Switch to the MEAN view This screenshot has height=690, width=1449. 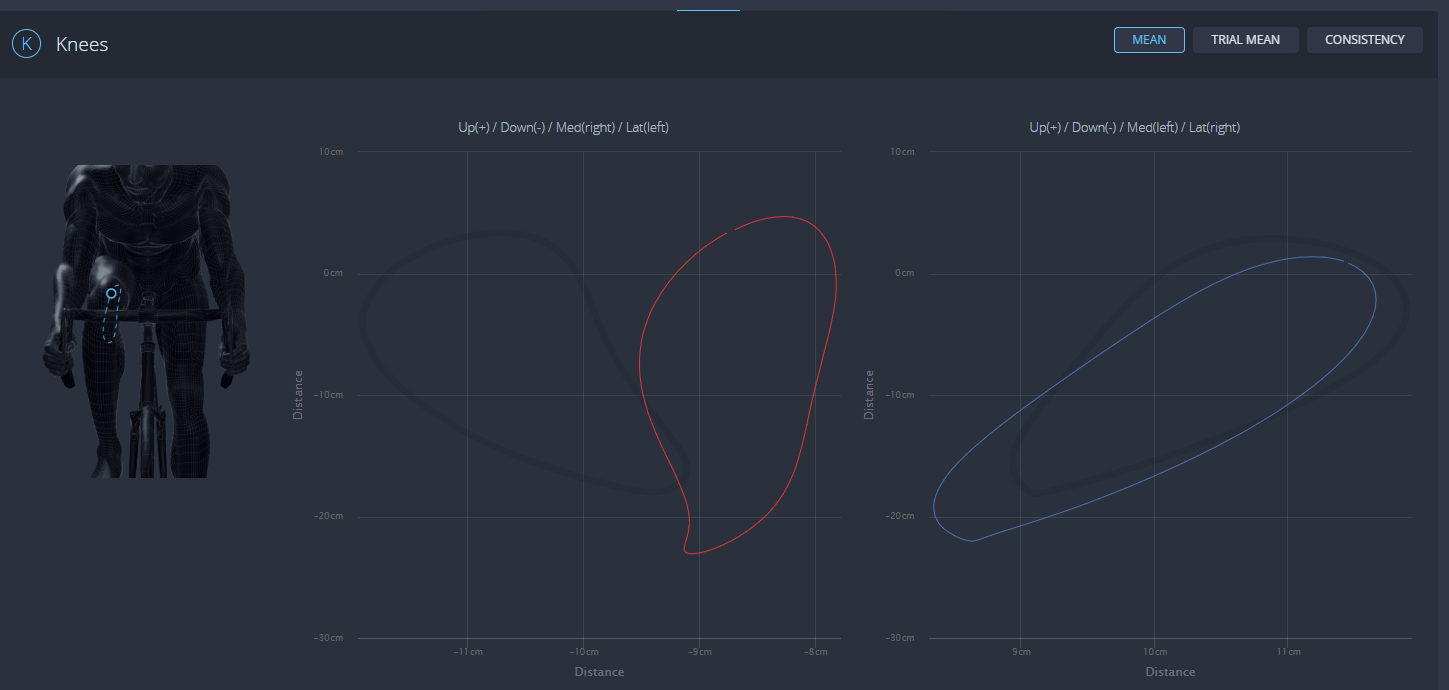pyautogui.click(x=1149, y=40)
